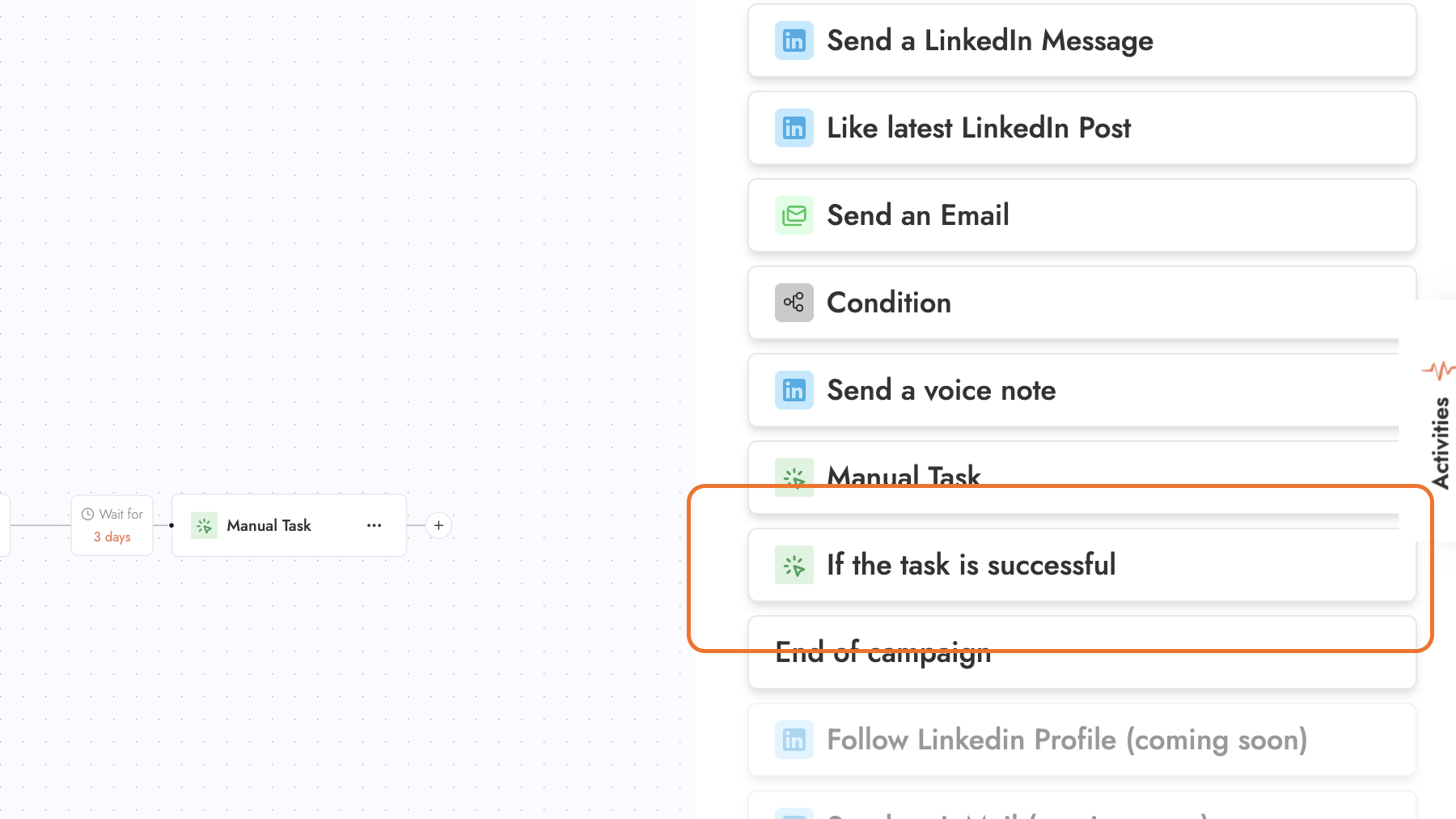Viewport: 1456px width, 819px height.
Task: Click the Activities pulse icon on right edge
Action: pos(1438,371)
